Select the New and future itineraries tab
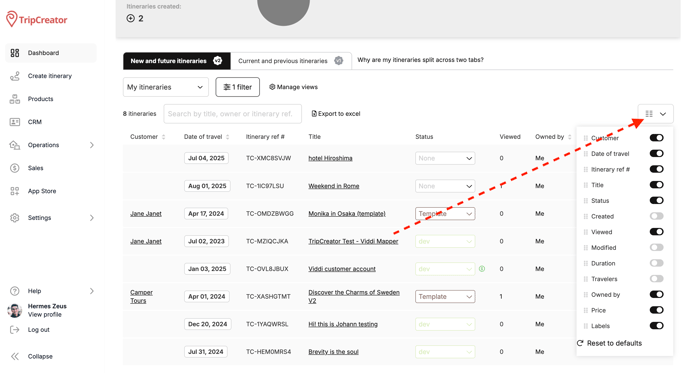Image resolution: width=688 pixels, height=373 pixels. 176,61
